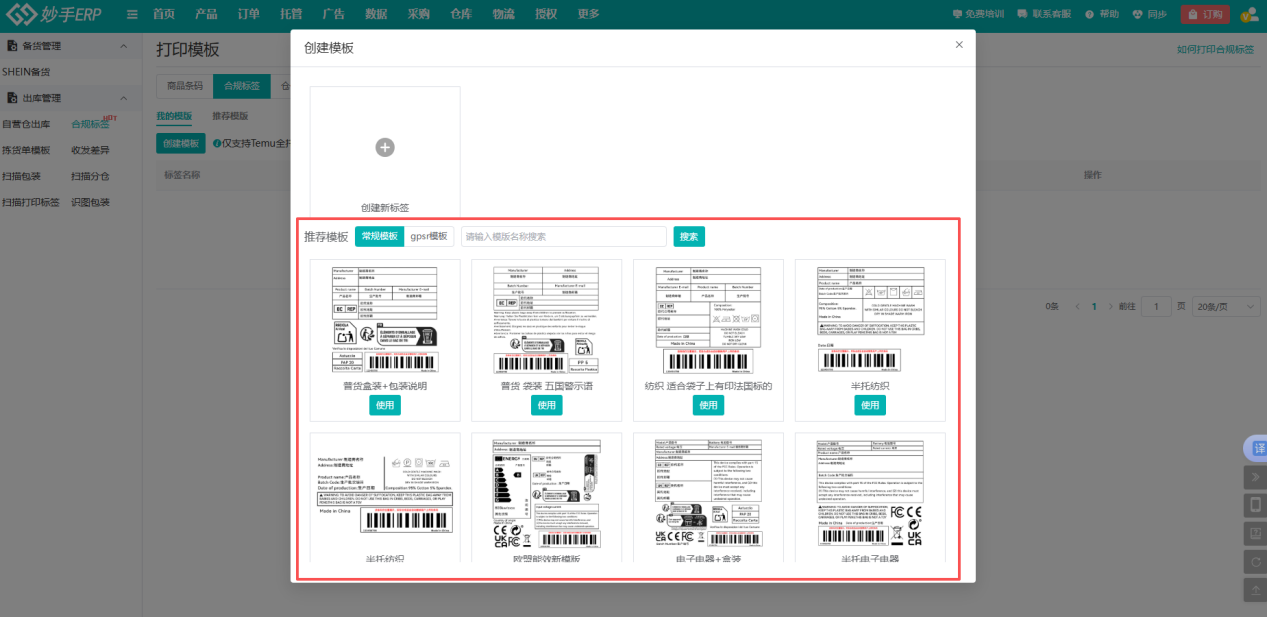
Task: Click the hamburger menu icon in header
Action: point(132,14)
